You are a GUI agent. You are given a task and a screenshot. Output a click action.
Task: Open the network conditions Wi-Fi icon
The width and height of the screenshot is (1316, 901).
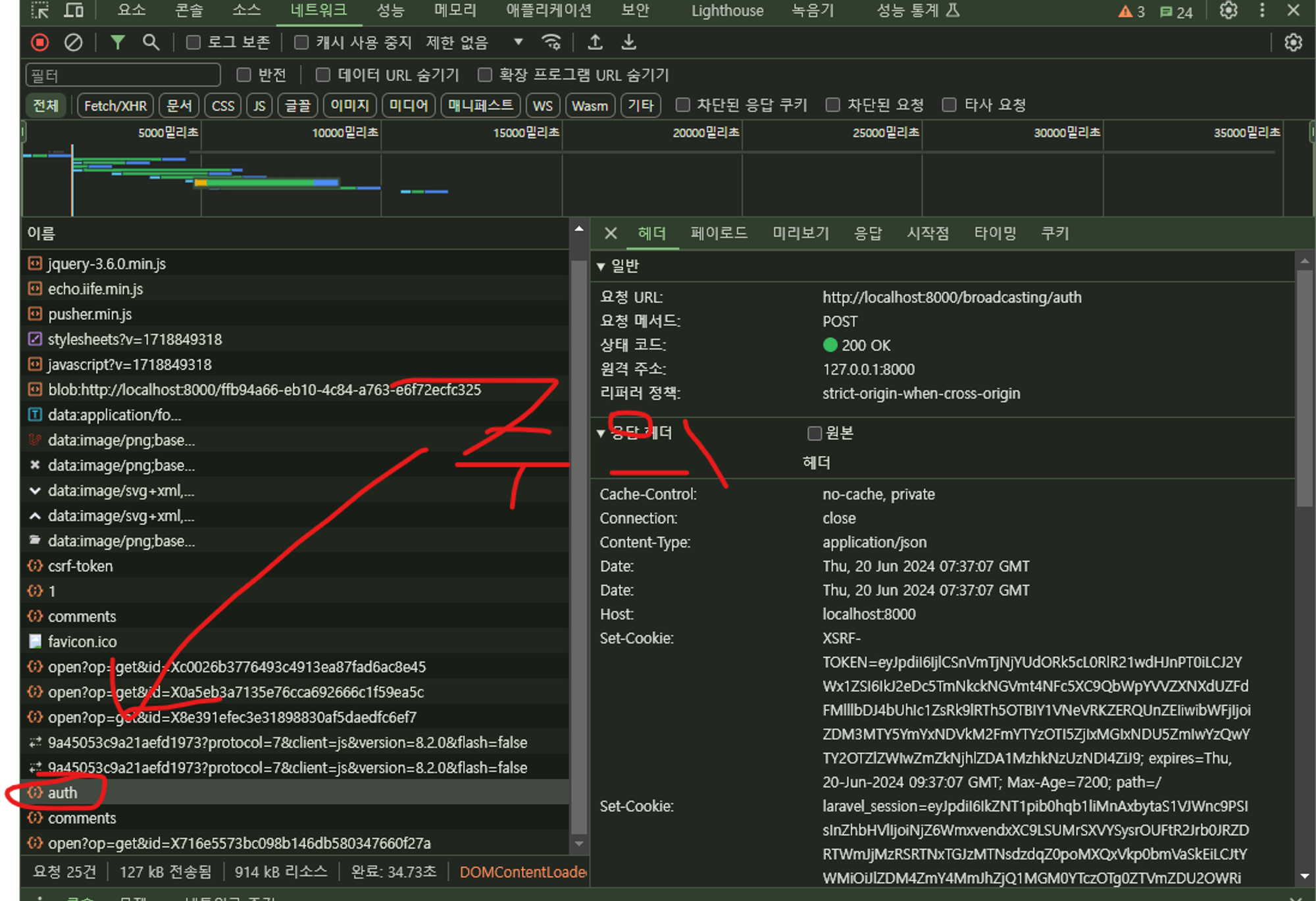pyautogui.click(x=551, y=43)
